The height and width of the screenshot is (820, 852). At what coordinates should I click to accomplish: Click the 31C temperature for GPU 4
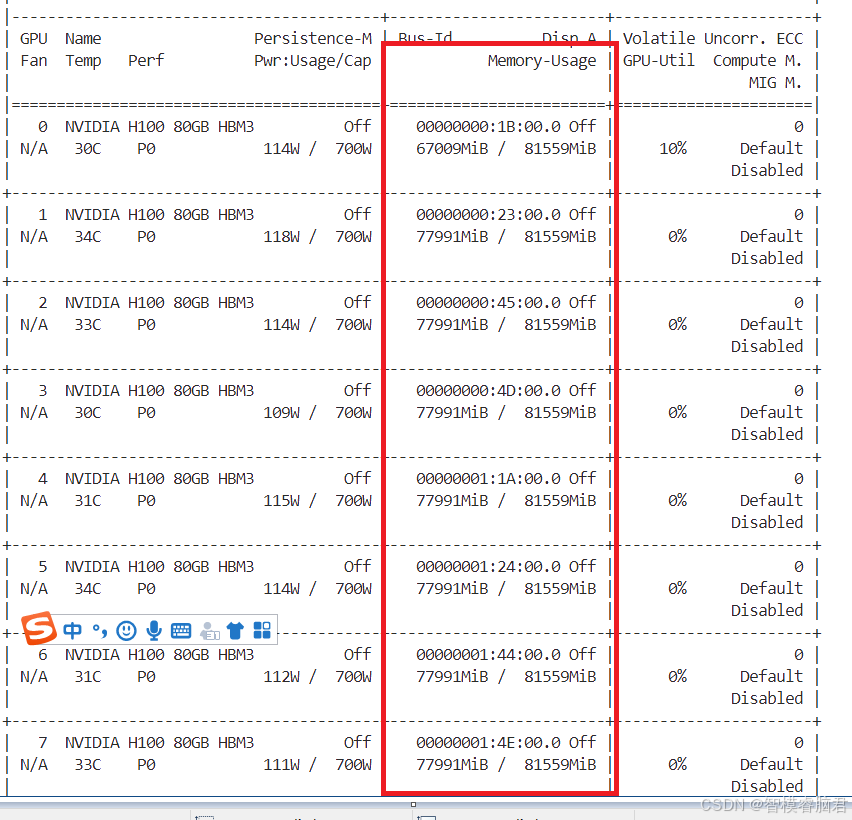click(x=88, y=501)
